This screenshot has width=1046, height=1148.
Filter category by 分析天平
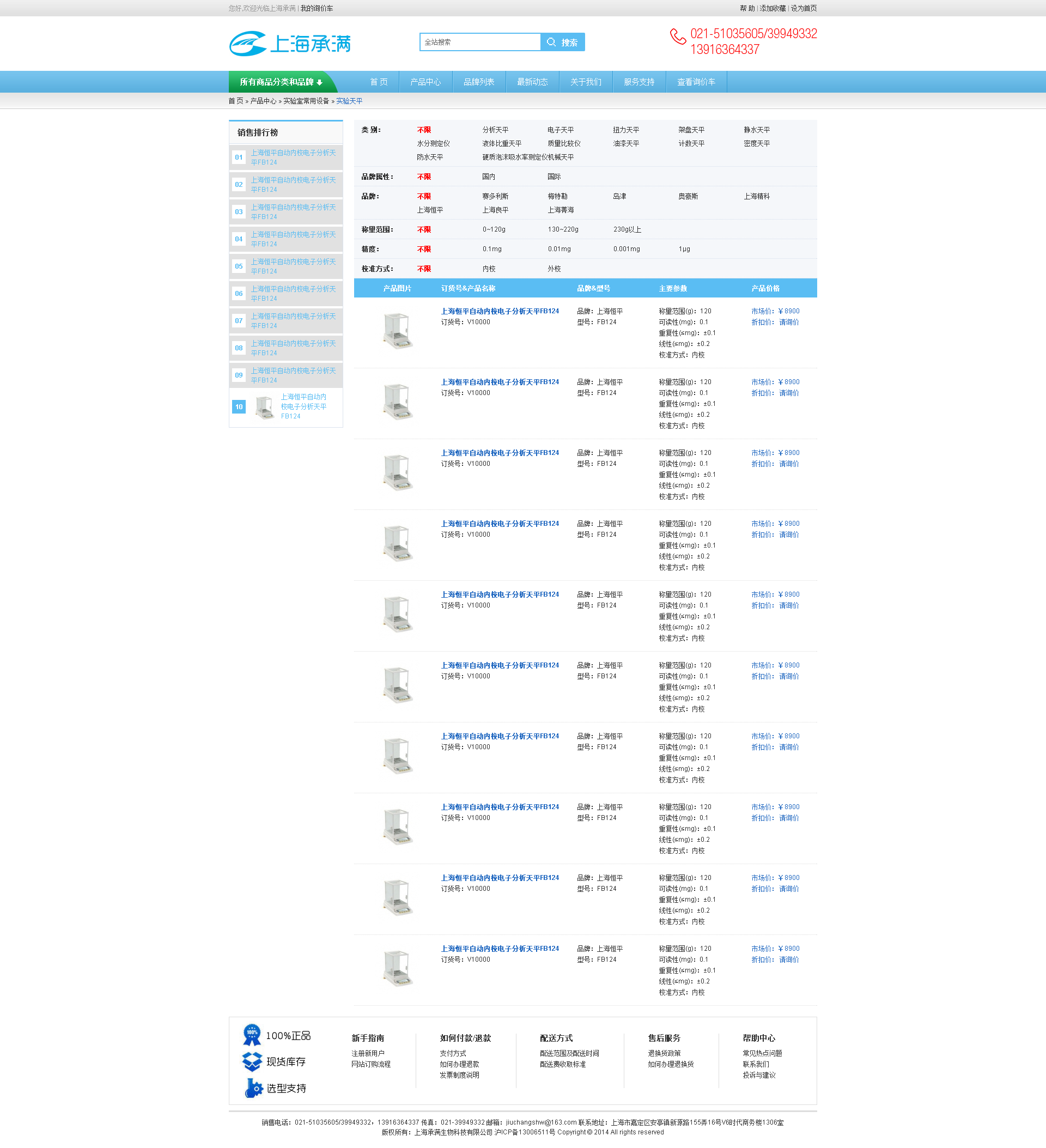495,130
